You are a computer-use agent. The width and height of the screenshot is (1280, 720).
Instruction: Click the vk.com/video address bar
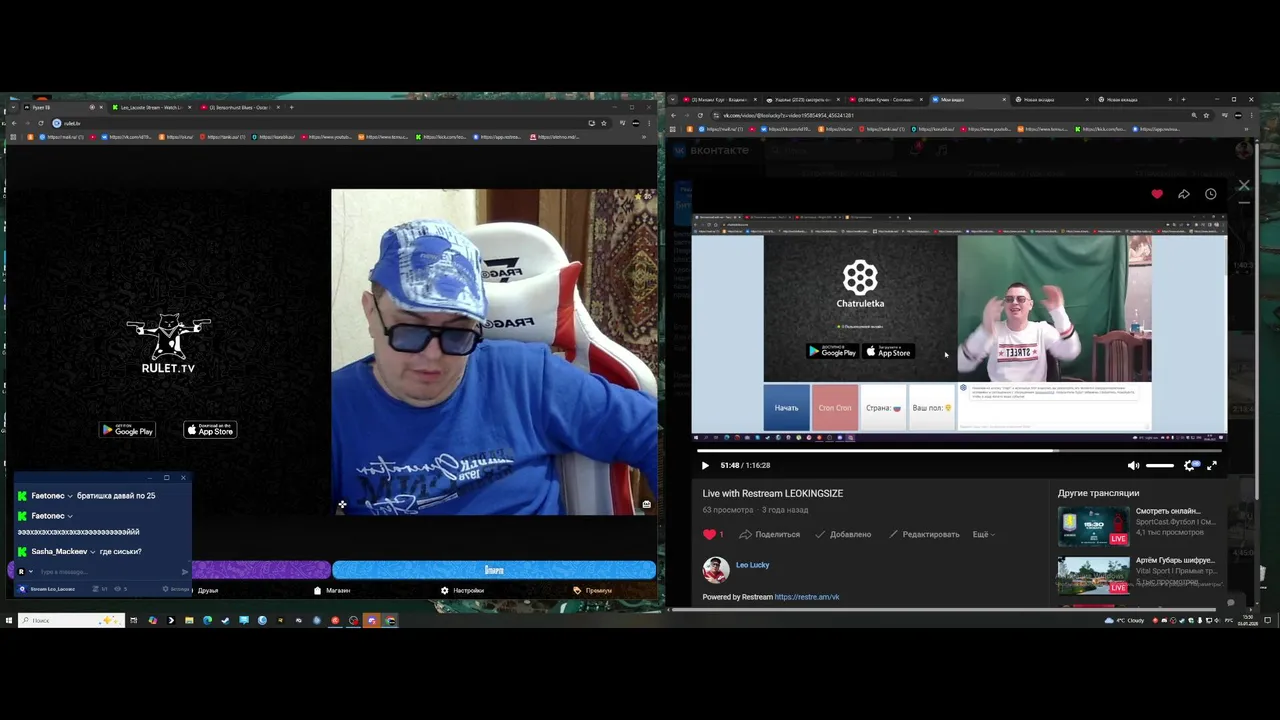coord(950,115)
